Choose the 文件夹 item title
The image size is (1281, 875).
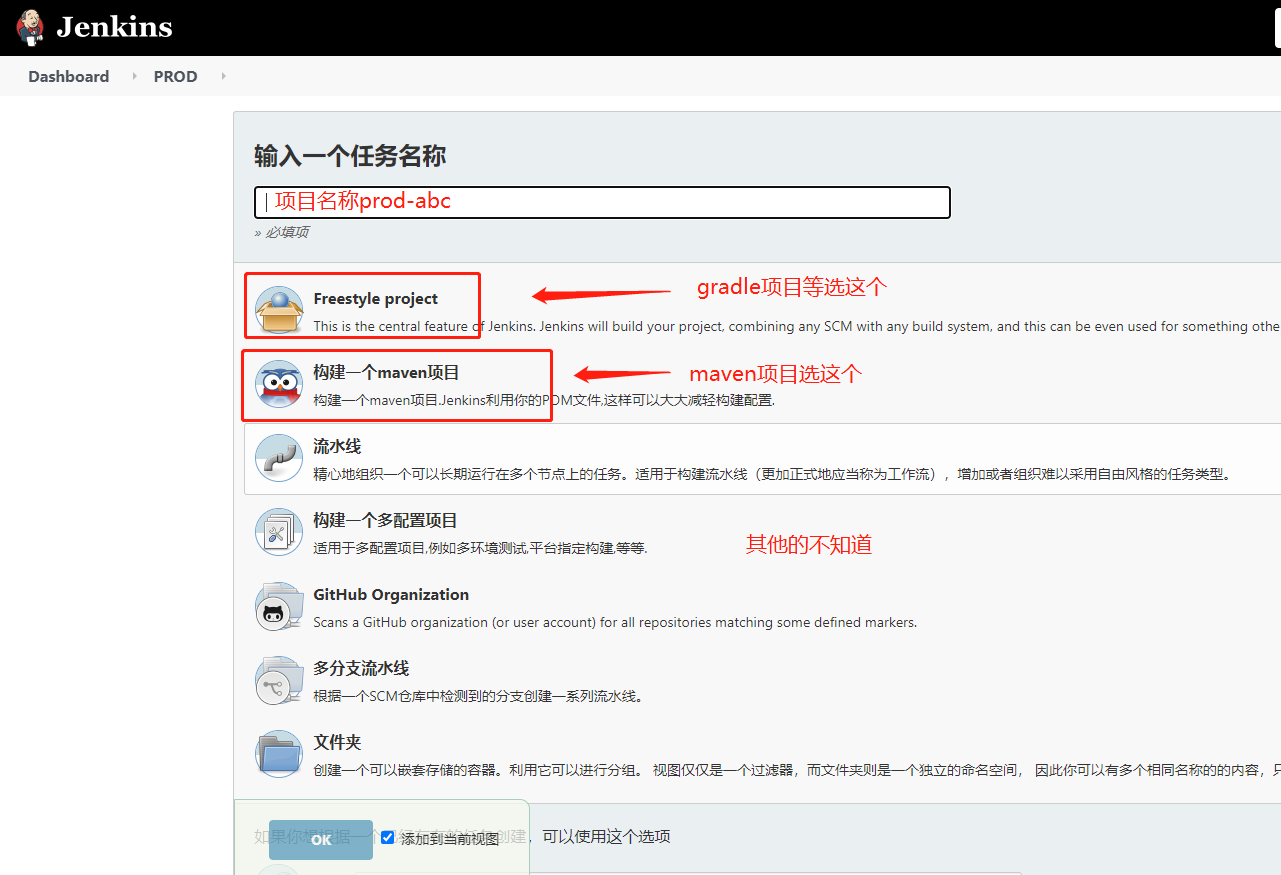pyautogui.click(x=337, y=742)
